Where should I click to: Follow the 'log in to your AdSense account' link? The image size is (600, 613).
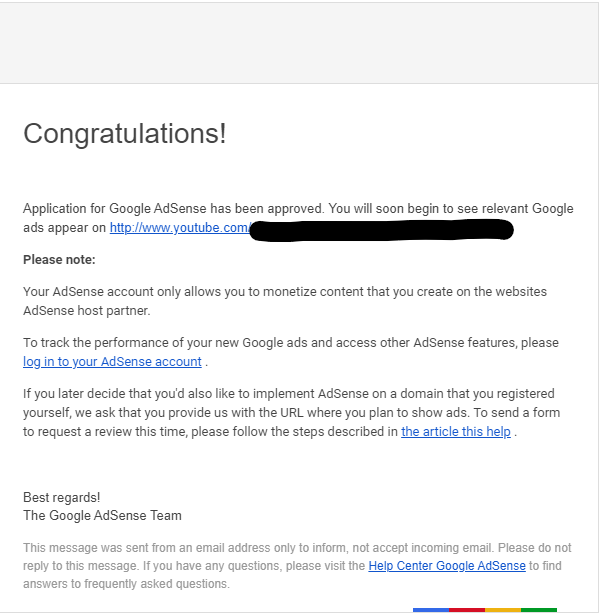112,362
